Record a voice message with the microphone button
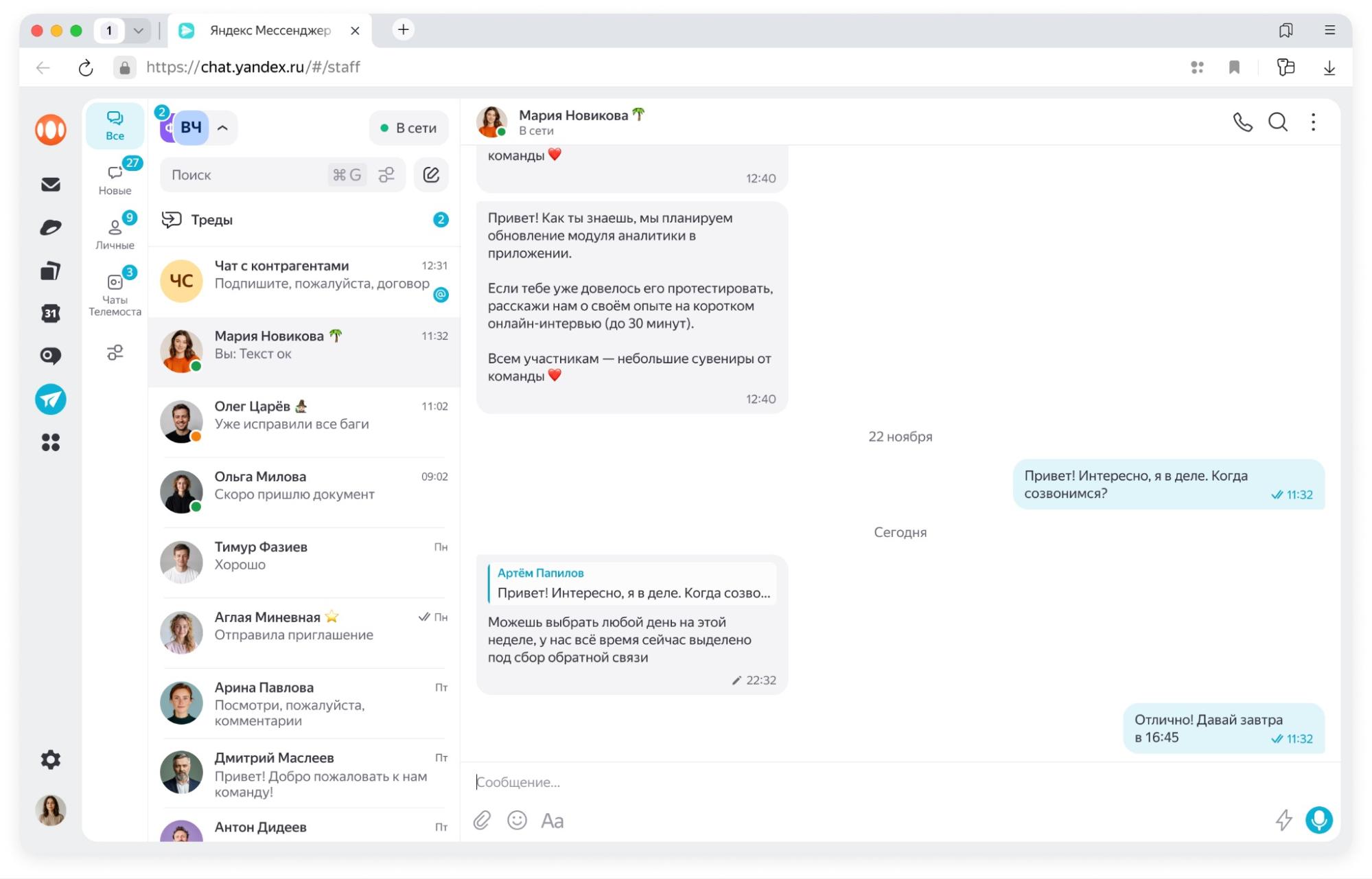The image size is (1372, 879). coord(1318,819)
